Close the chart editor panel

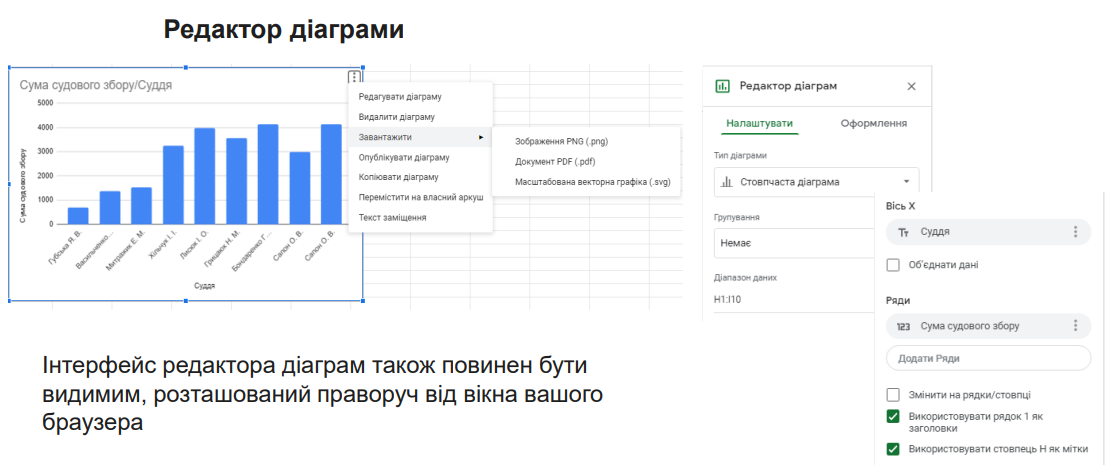coord(911,87)
